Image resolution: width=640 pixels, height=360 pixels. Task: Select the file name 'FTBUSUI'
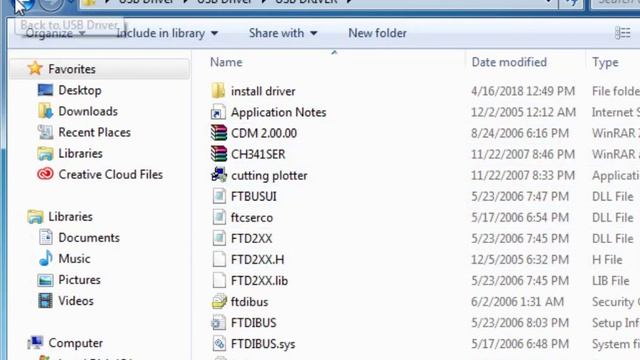253,196
